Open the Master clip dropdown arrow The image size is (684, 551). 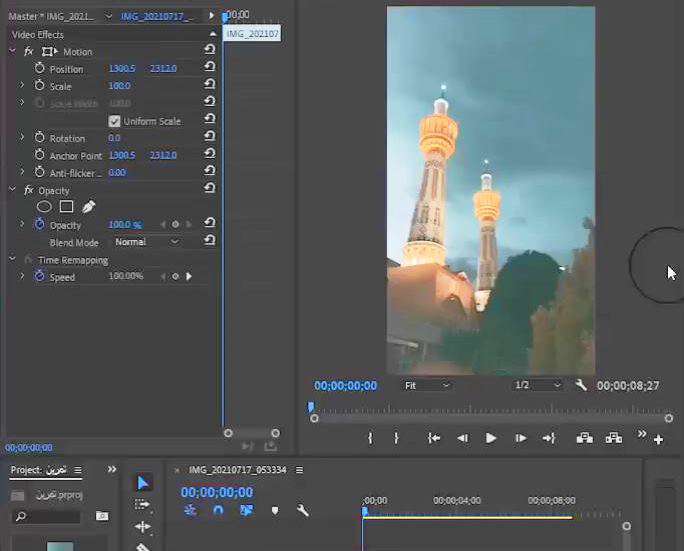(x=108, y=16)
